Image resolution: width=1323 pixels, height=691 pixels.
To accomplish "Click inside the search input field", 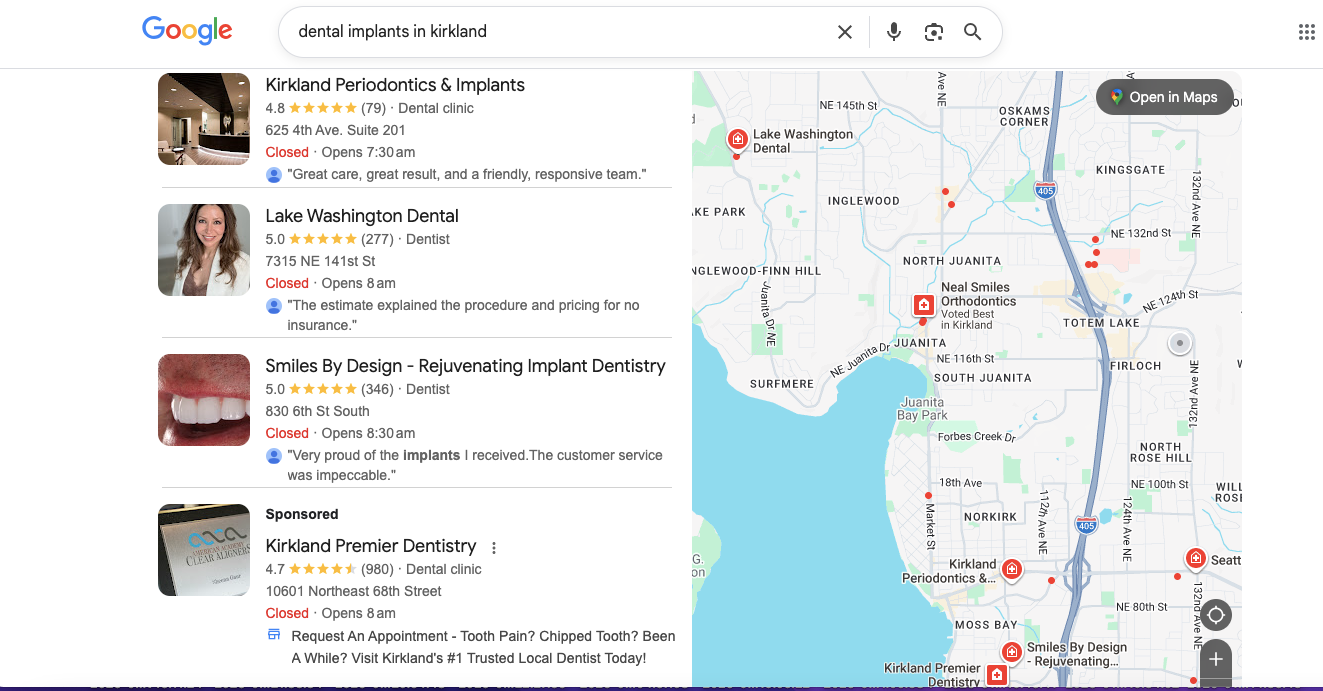I will pos(560,31).
